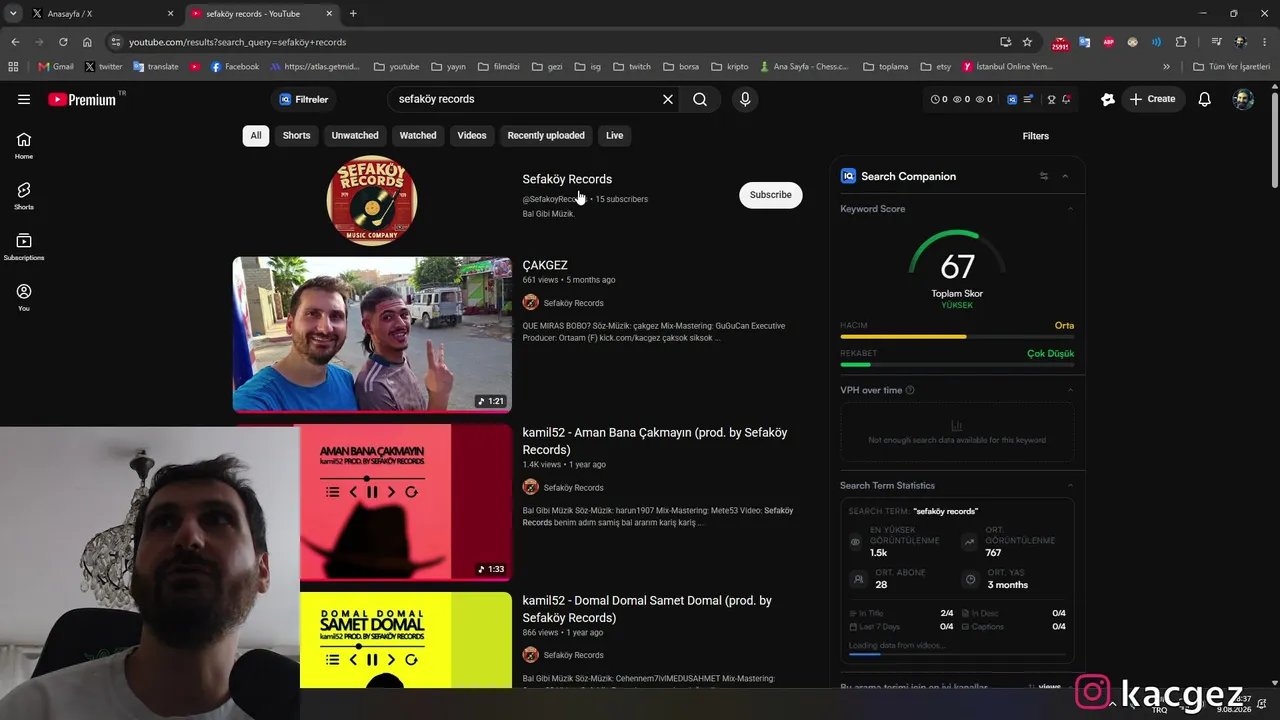Viewport: 1280px width, 720px height.
Task: Go back to the previous page
Action: [x=15, y=42]
